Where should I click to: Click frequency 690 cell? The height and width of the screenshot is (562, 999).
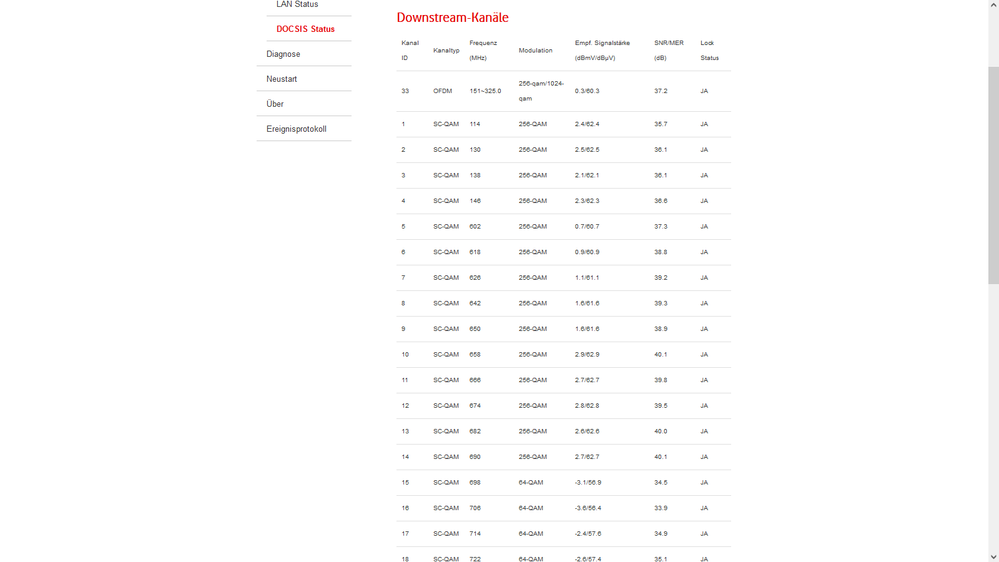point(475,457)
